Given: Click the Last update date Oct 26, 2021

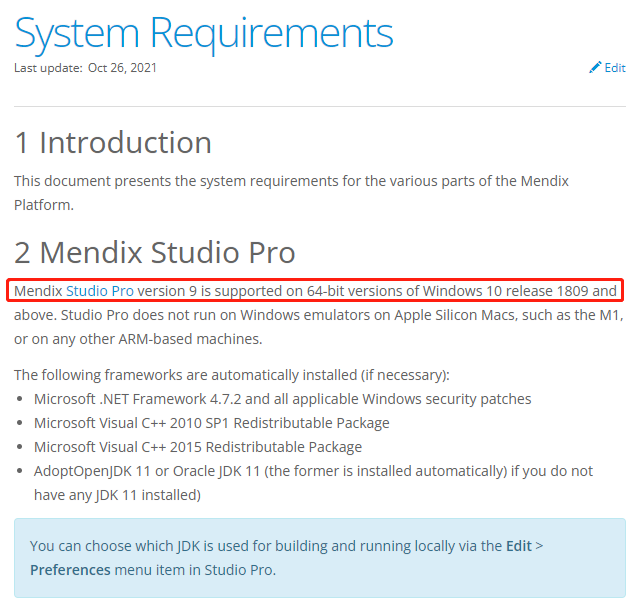Looking at the screenshot, I should click(122, 68).
